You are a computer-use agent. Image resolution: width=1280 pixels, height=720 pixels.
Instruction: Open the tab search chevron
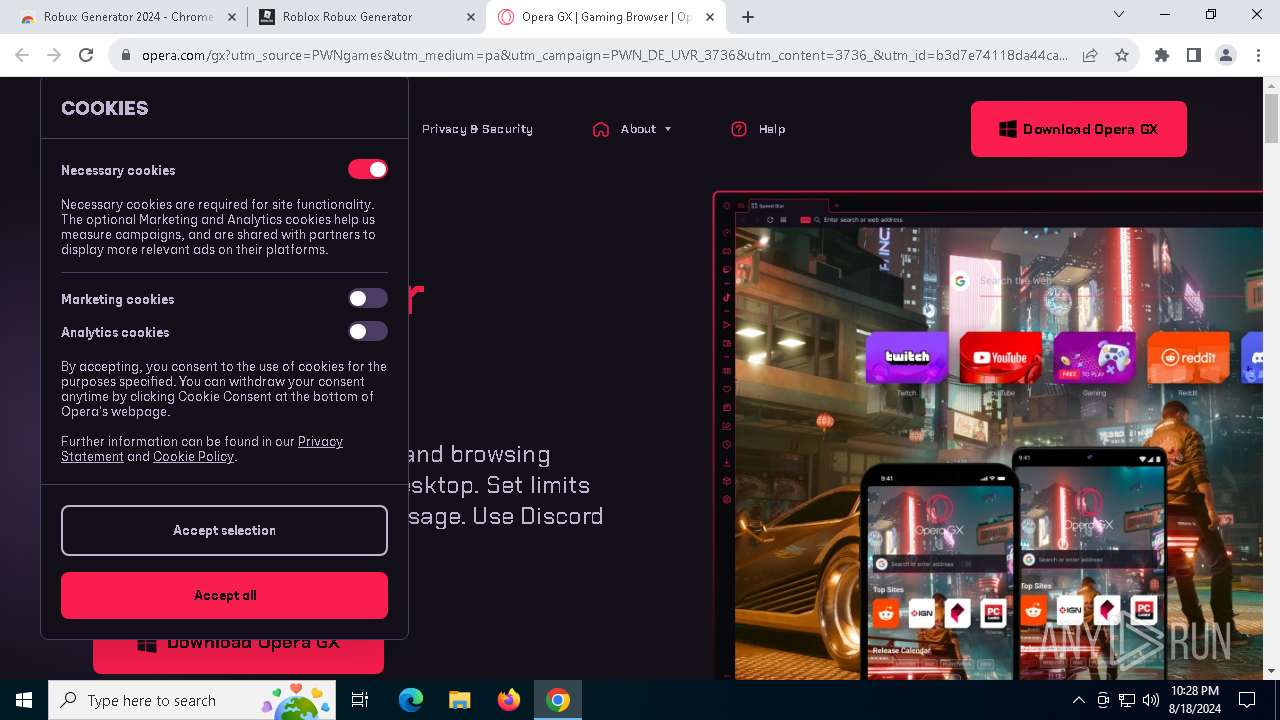[x=1119, y=15]
